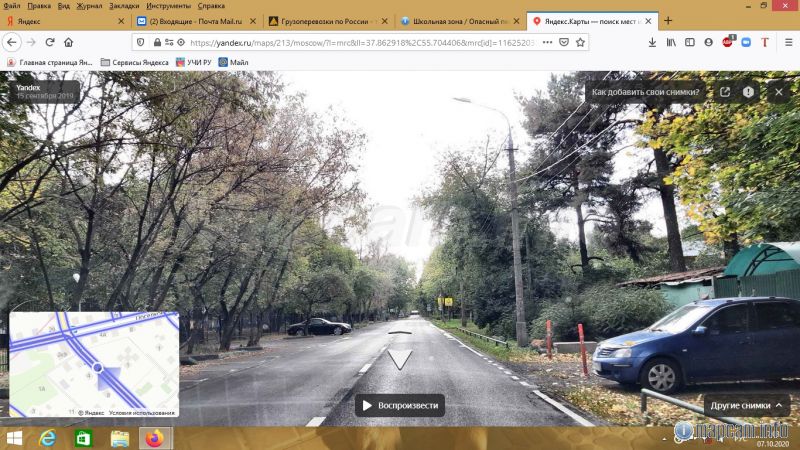Viewport: 800px width, 450px height.
Task: Open a new browser tab
Action: coord(668,21)
